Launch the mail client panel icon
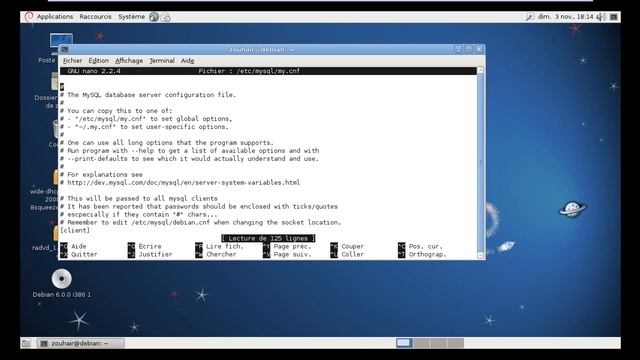This screenshot has height=360, width=640. [x=166, y=17]
